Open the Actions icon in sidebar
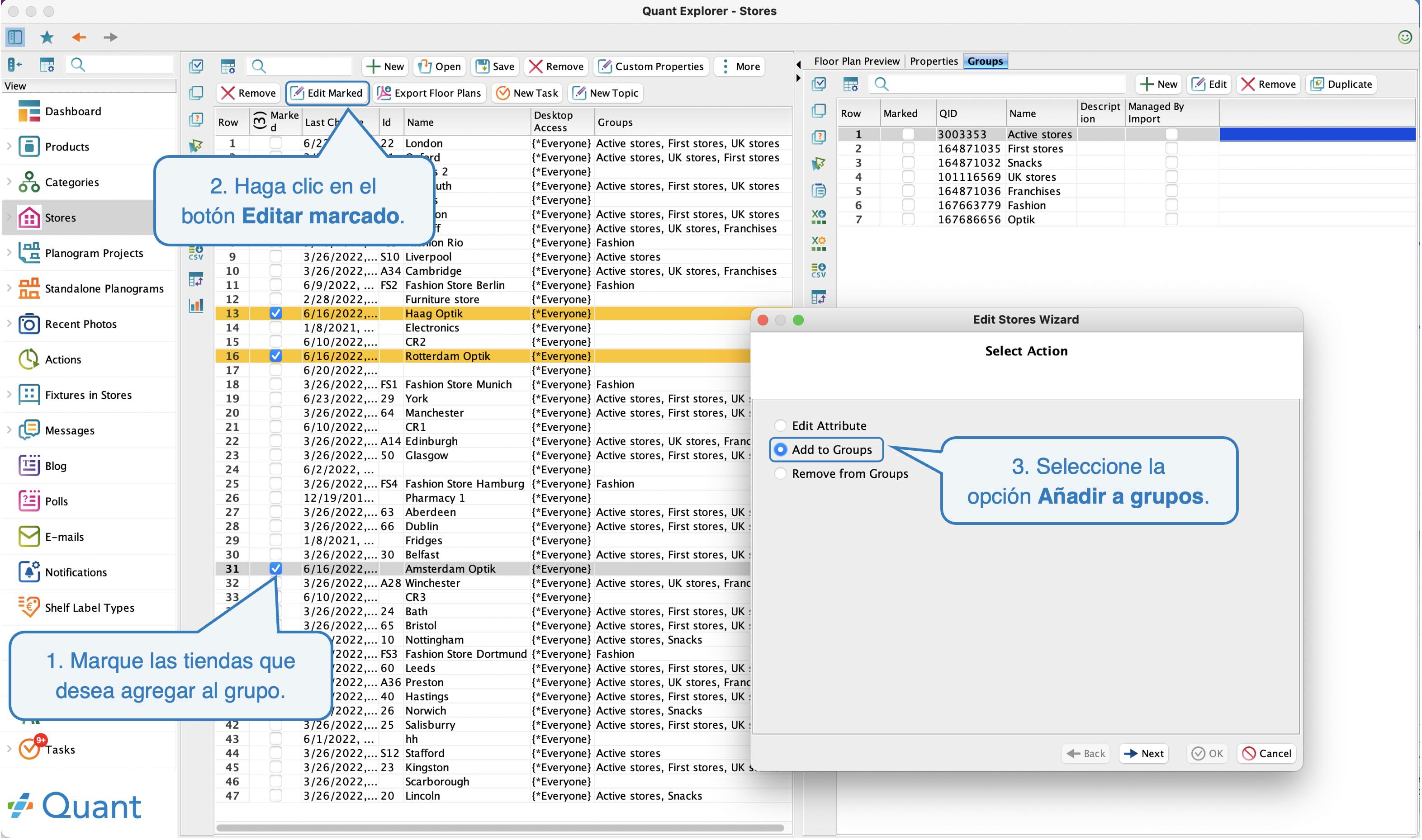This screenshot has height=840, width=1422. click(x=29, y=359)
